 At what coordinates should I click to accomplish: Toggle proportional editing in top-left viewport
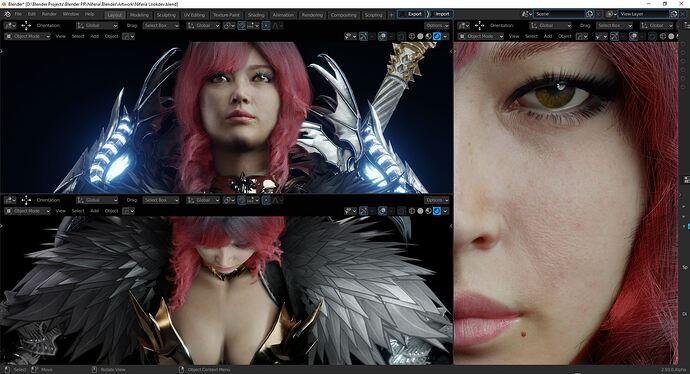(266, 26)
